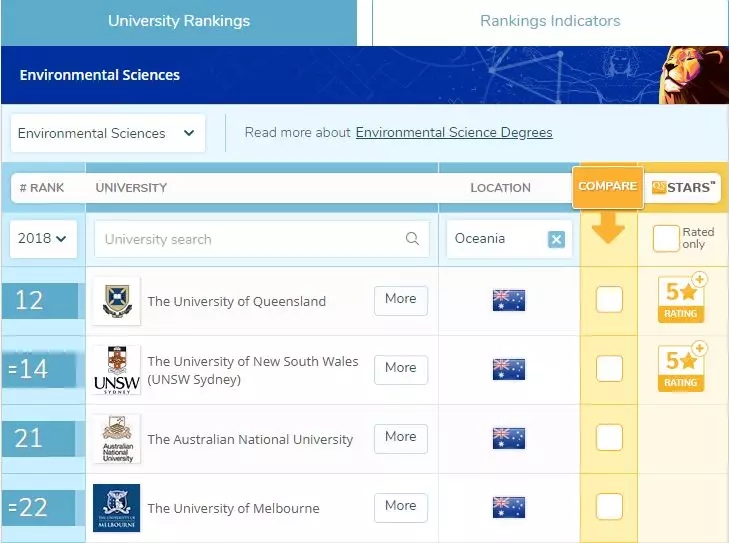Clear the Oceania location filter with X

tap(556, 239)
